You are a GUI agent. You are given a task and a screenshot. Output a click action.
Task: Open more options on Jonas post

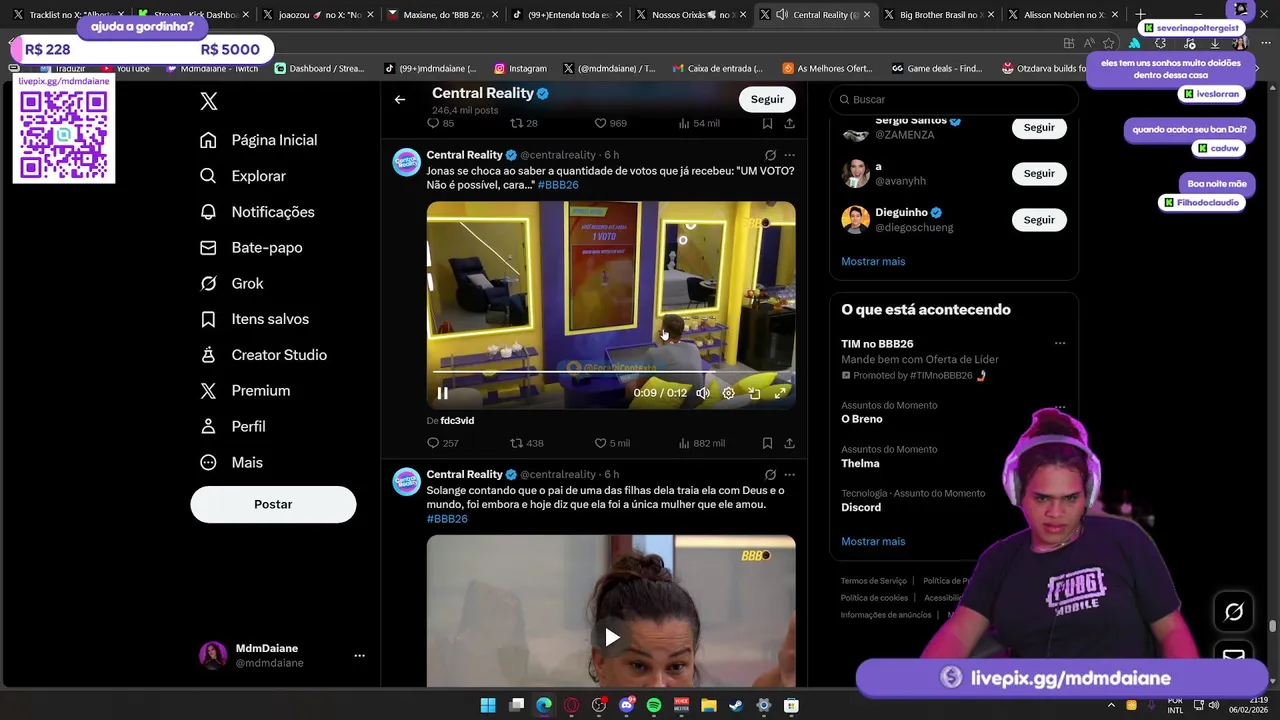[789, 155]
